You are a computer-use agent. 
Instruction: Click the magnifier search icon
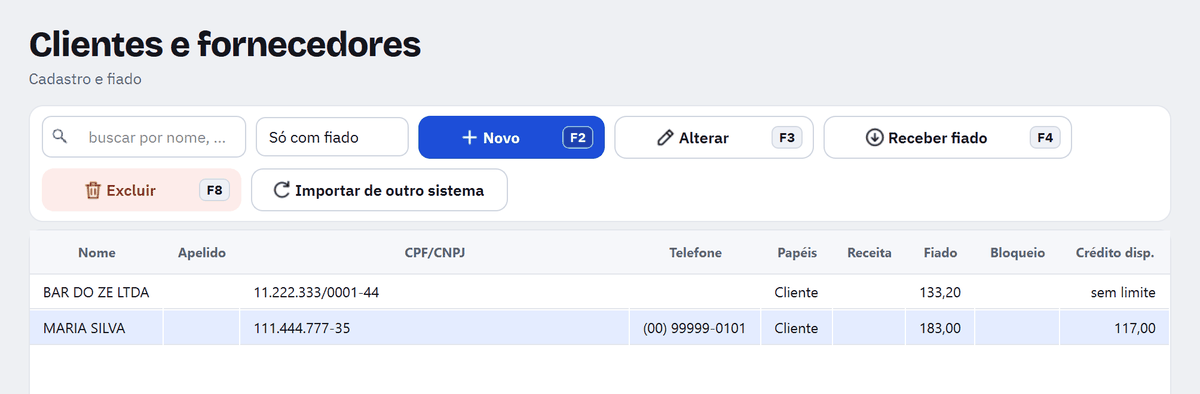point(61,137)
